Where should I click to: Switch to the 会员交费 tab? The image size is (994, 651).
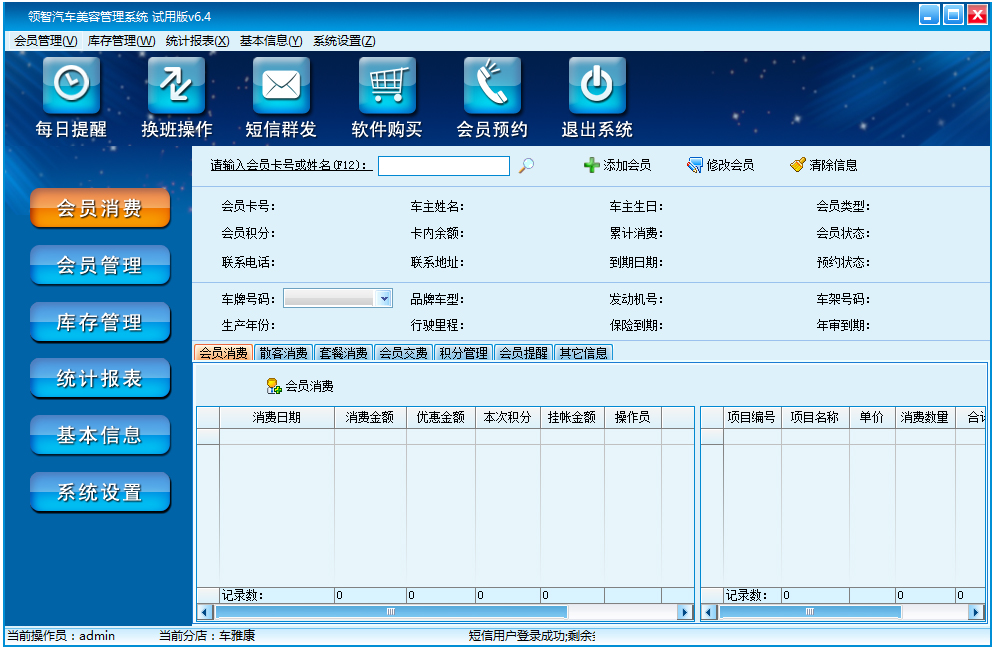click(x=404, y=353)
